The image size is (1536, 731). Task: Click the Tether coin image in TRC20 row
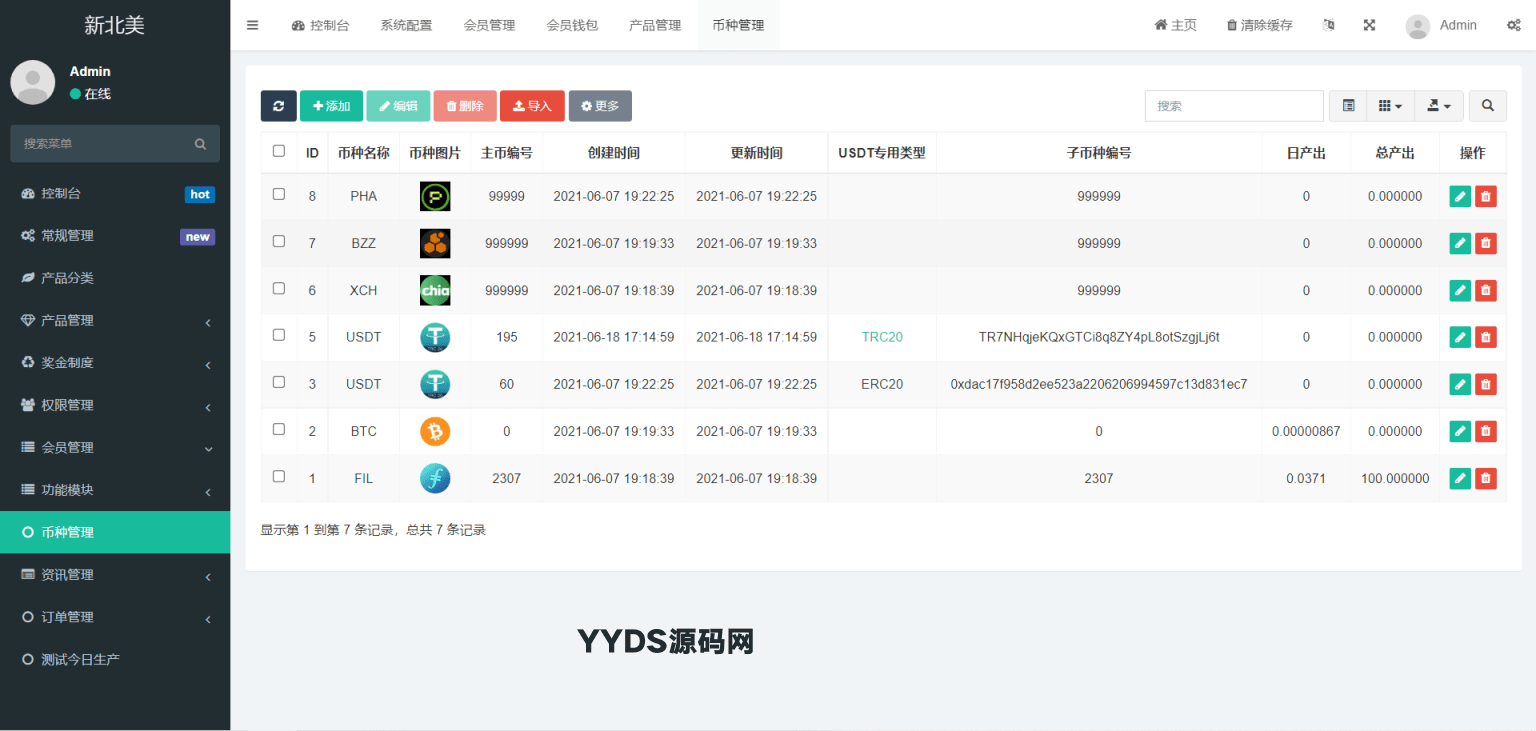pos(435,338)
